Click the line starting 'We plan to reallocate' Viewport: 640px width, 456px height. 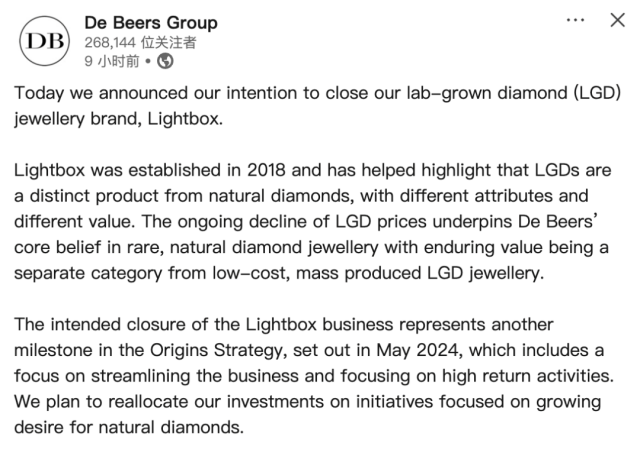pyautogui.click(x=308, y=402)
